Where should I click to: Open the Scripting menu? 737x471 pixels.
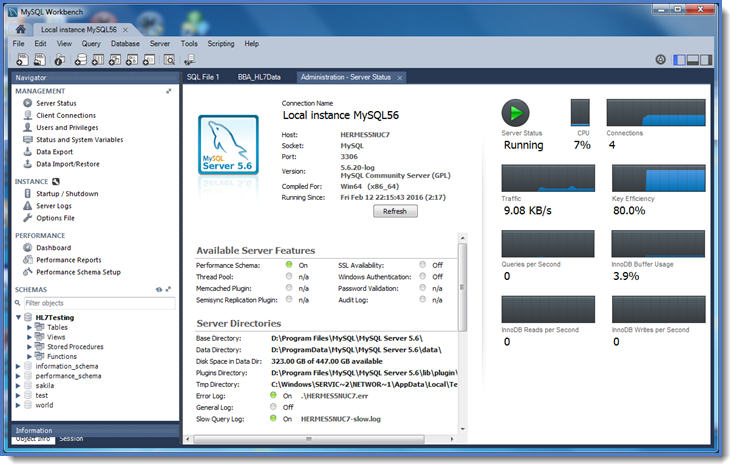(220, 43)
